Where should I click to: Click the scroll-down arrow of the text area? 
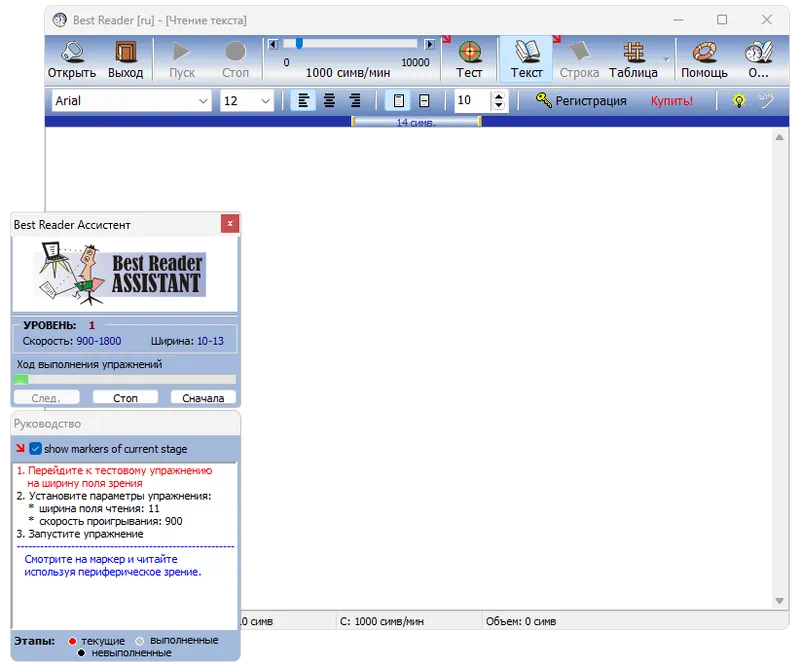coord(780,601)
